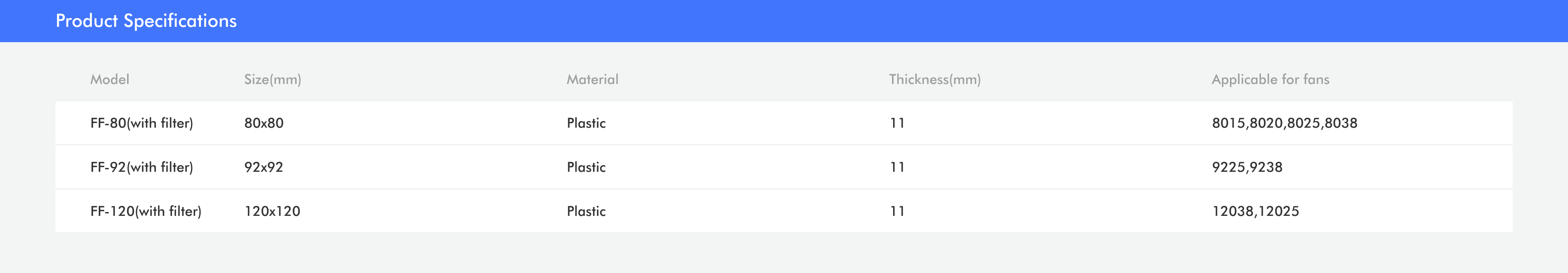The width and height of the screenshot is (1568, 273).
Task: Click the 9225,9238 fans cell
Action: click(x=1246, y=167)
